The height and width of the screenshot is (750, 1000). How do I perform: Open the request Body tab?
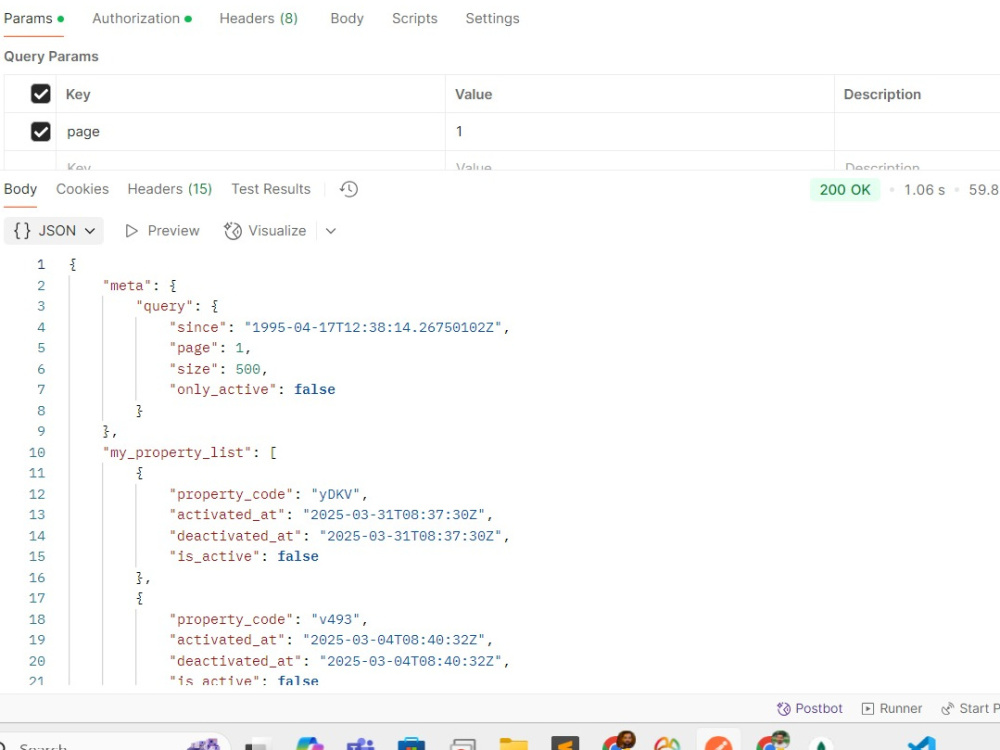point(347,18)
